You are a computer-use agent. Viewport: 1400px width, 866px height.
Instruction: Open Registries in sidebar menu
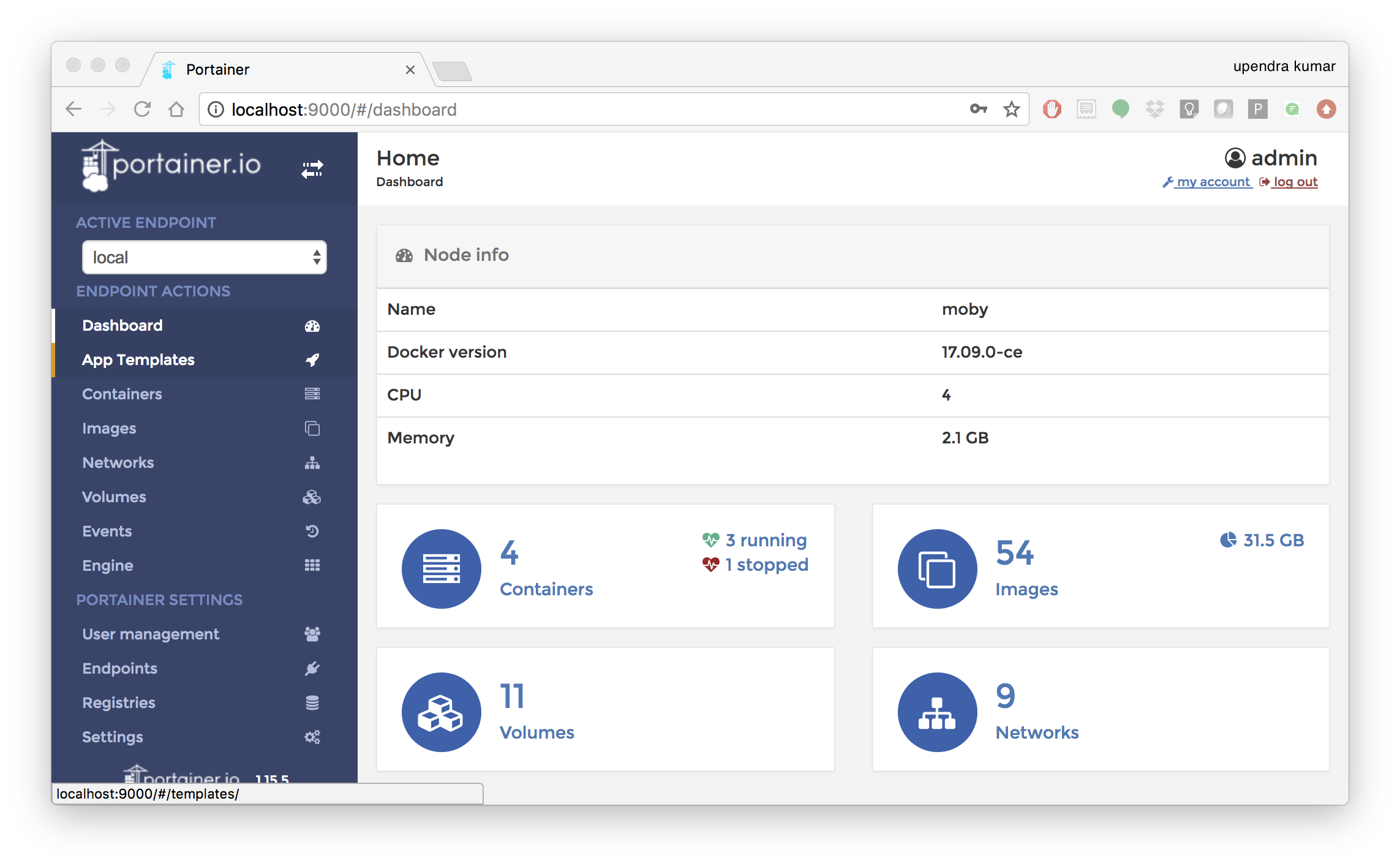pos(205,703)
